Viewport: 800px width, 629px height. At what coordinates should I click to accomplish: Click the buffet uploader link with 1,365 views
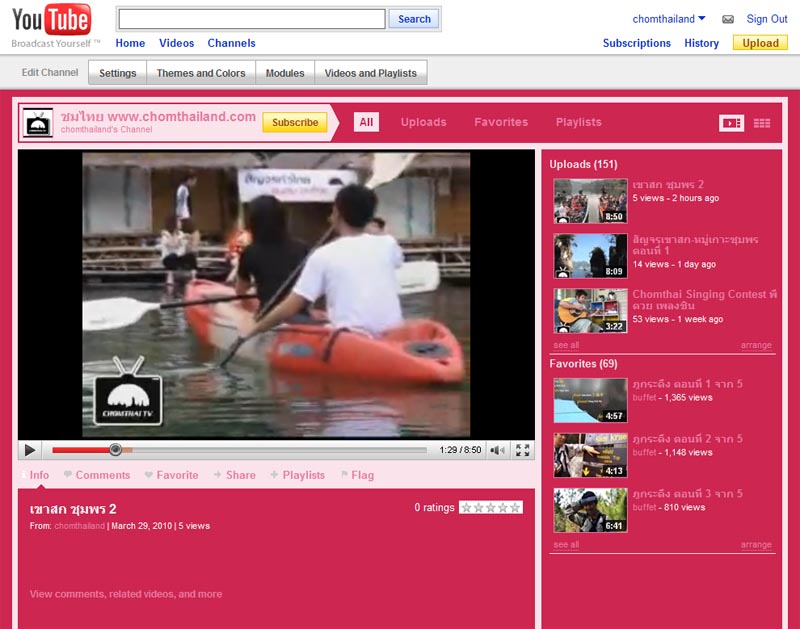pyautogui.click(x=644, y=397)
